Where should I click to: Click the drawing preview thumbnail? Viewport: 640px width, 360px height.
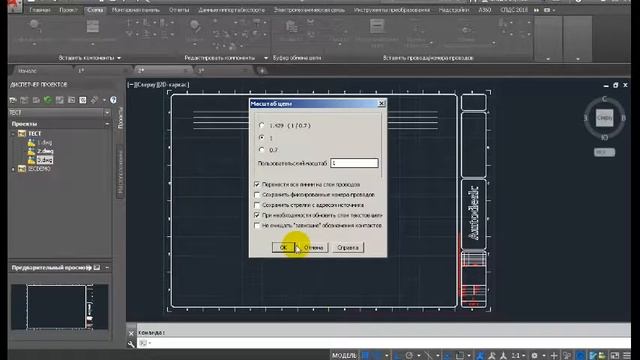(60, 307)
